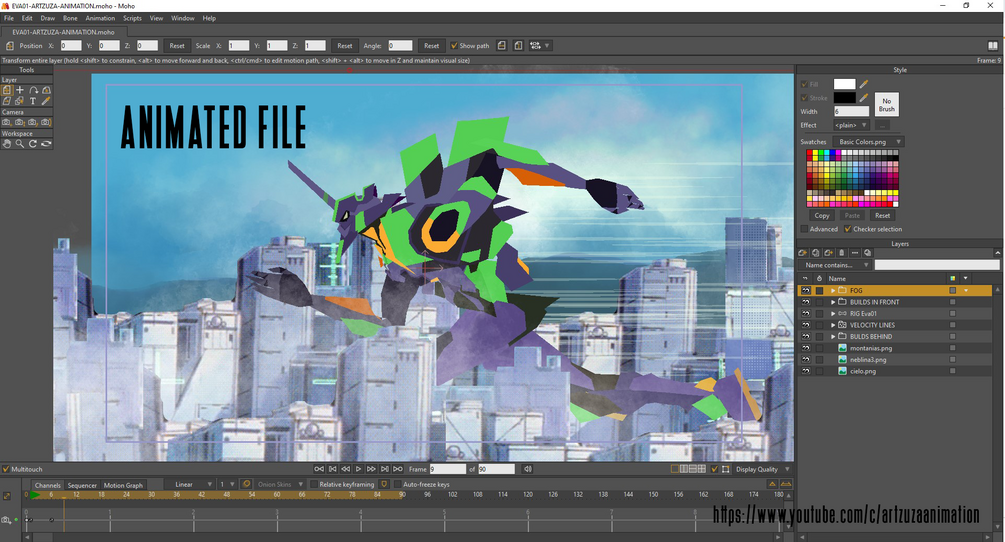This screenshot has height=542, width=1005.
Task: Select the Rotate Workspace tool
Action: coord(33,144)
